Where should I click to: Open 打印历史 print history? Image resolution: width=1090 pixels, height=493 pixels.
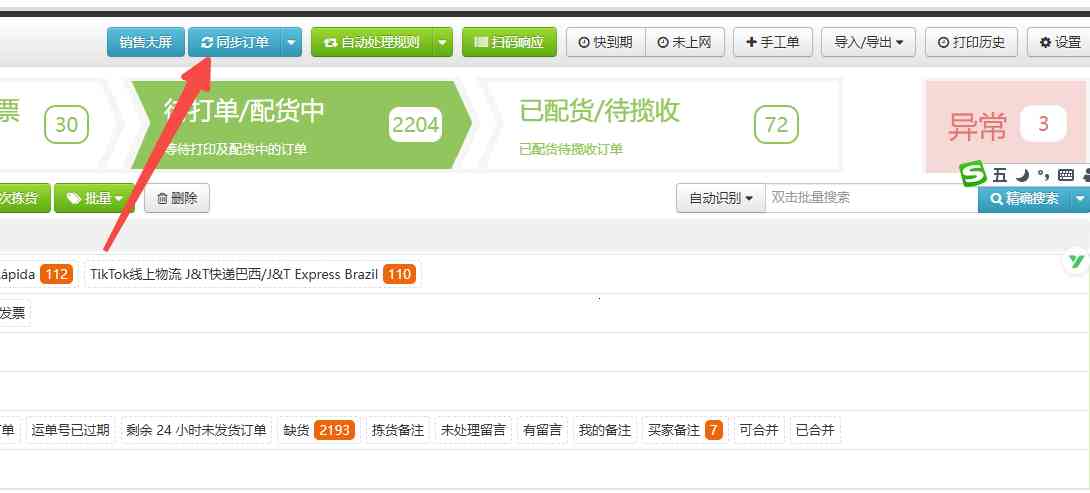(972, 42)
